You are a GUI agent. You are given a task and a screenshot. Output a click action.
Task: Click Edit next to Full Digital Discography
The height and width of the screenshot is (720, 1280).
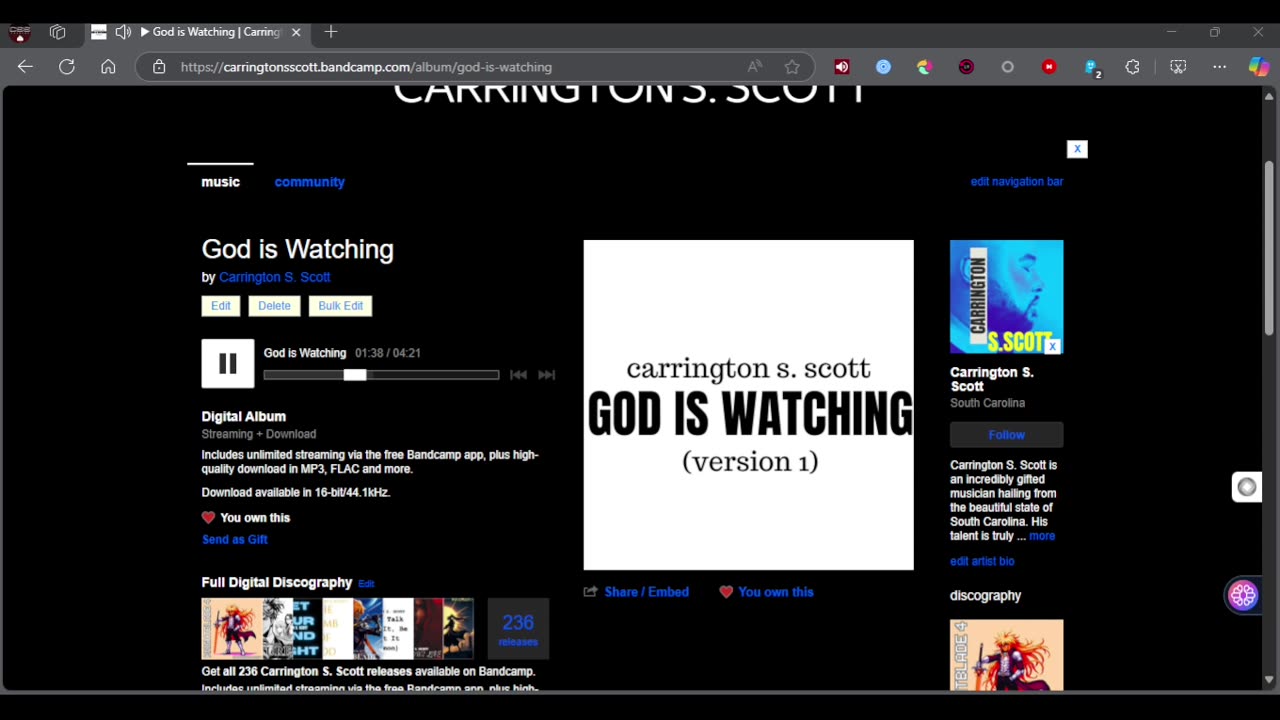pos(366,584)
